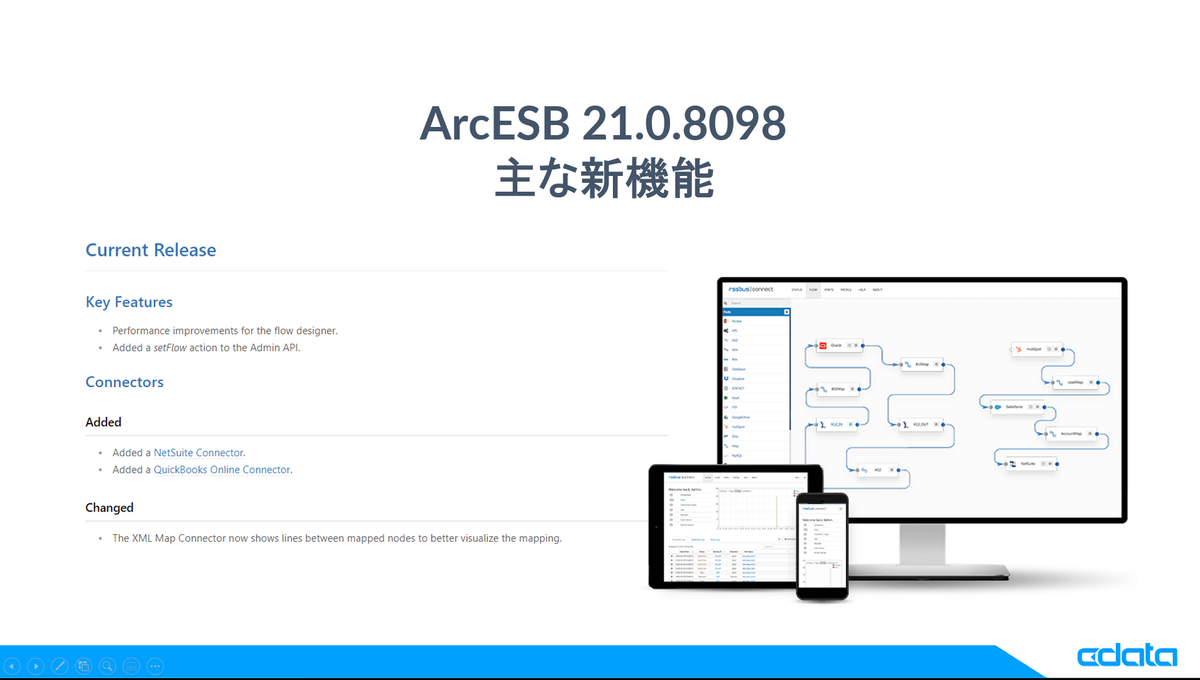1200x680 pixels.
Task: Advance to the next slide arrow
Action: point(36,665)
